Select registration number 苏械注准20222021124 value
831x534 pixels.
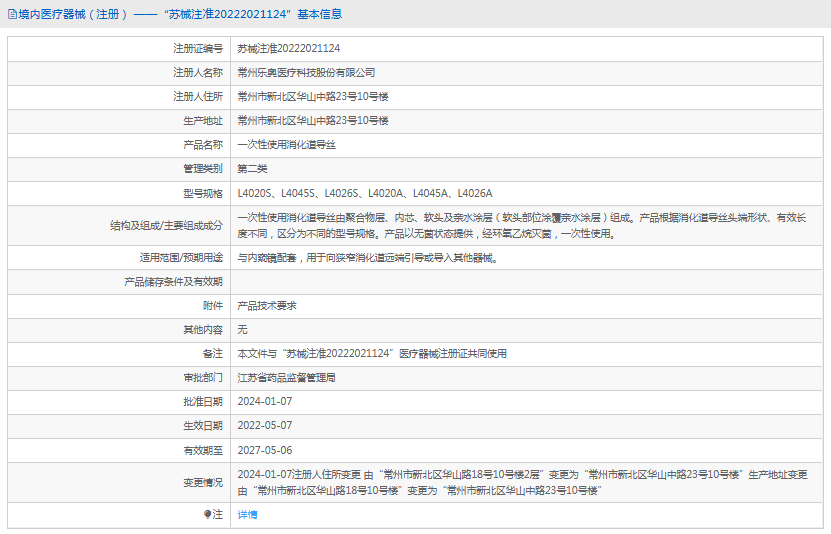[x=289, y=49]
